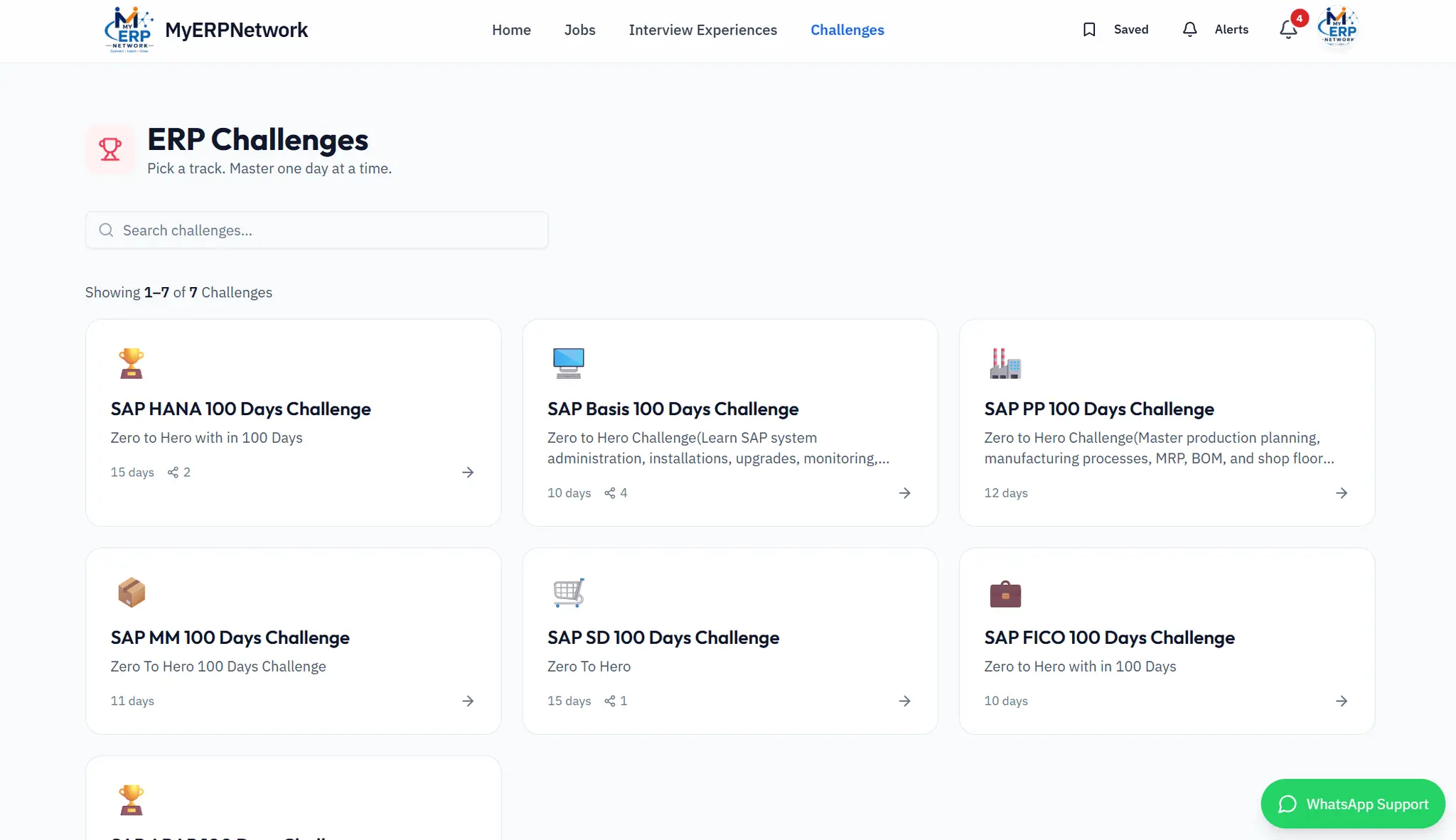Open WhatsApp Support chat button
The image size is (1456, 840).
[1352, 804]
